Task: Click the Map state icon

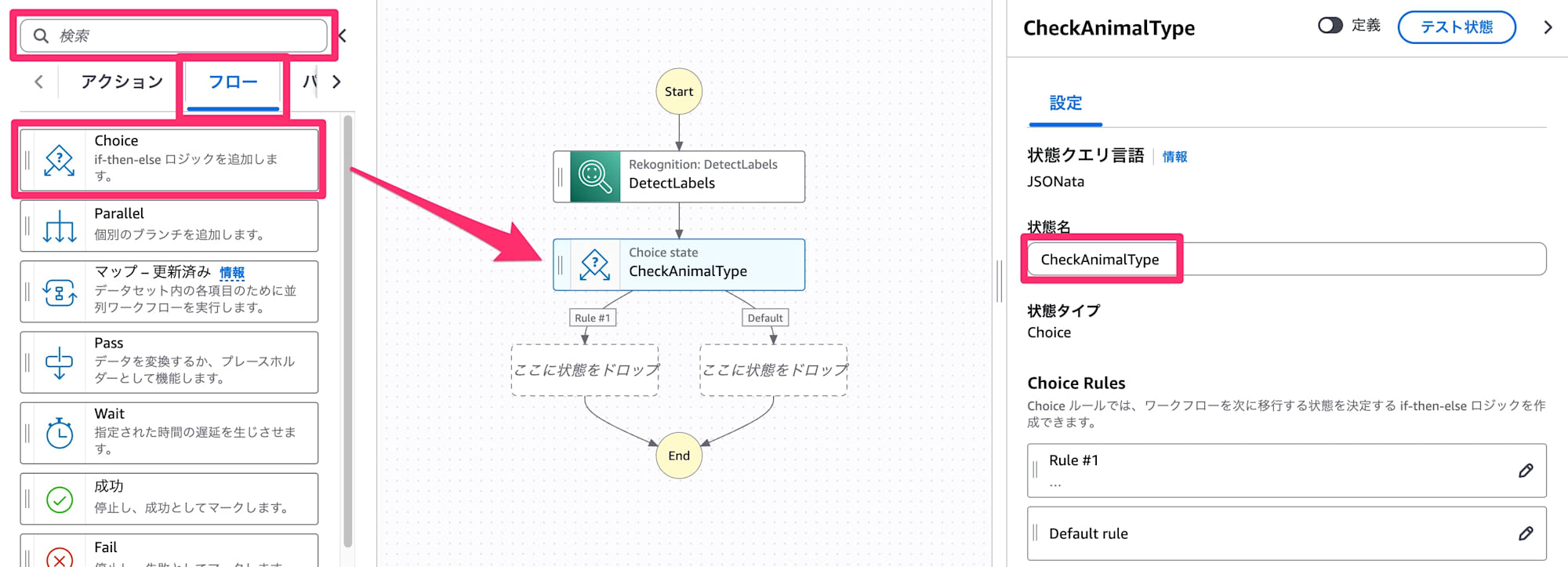Action: coord(60,292)
